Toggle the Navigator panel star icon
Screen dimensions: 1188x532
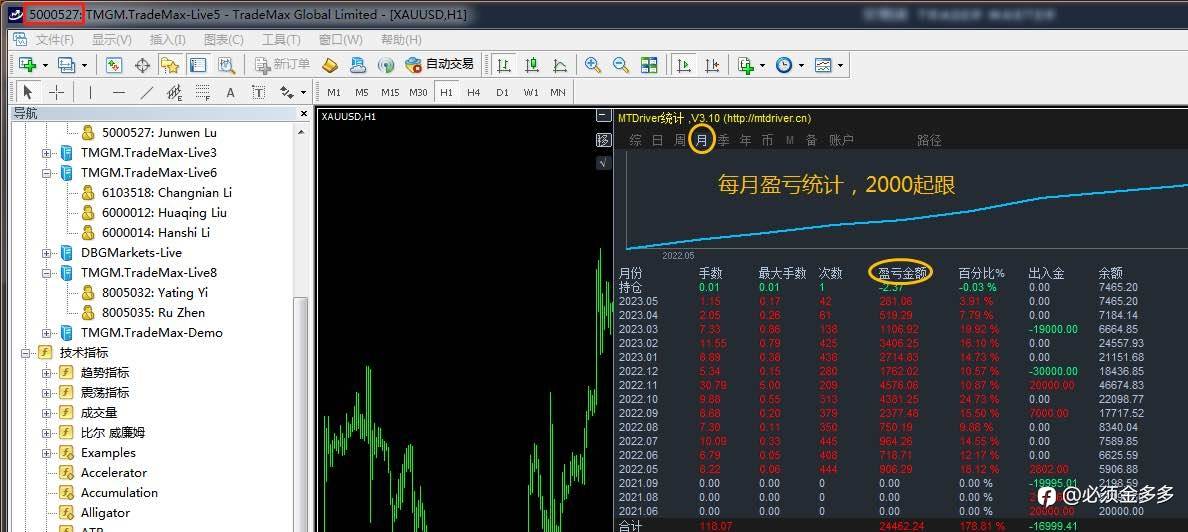pos(169,65)
